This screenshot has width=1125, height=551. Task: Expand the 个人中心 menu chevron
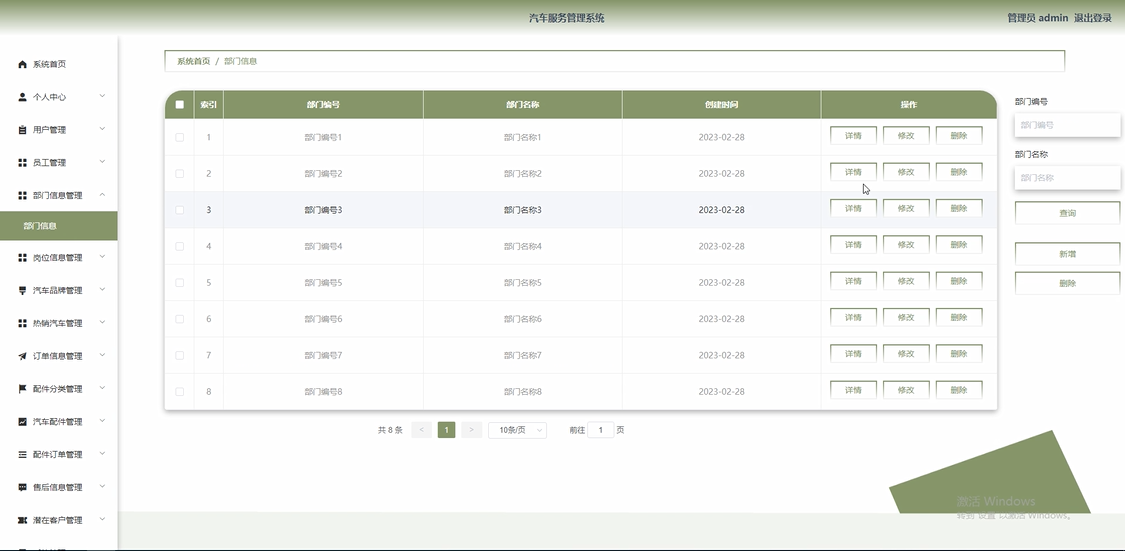pos(102,96)
